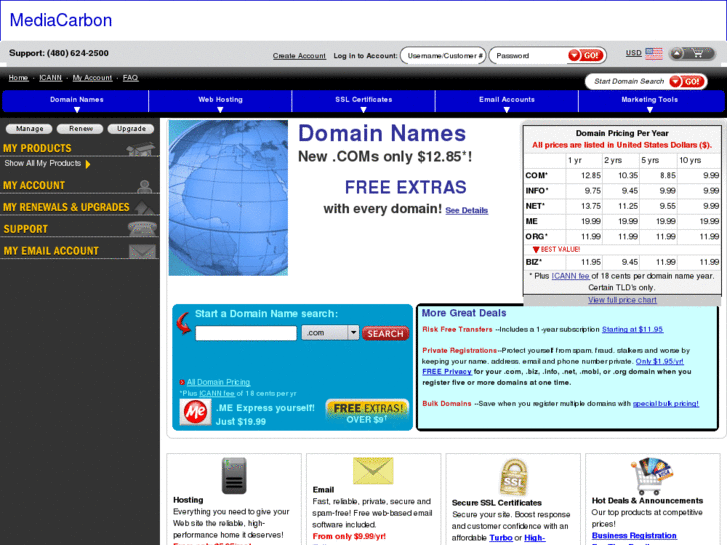Click the Hosting server icon
Screen dimensions: 727x545
coord(234,476)
